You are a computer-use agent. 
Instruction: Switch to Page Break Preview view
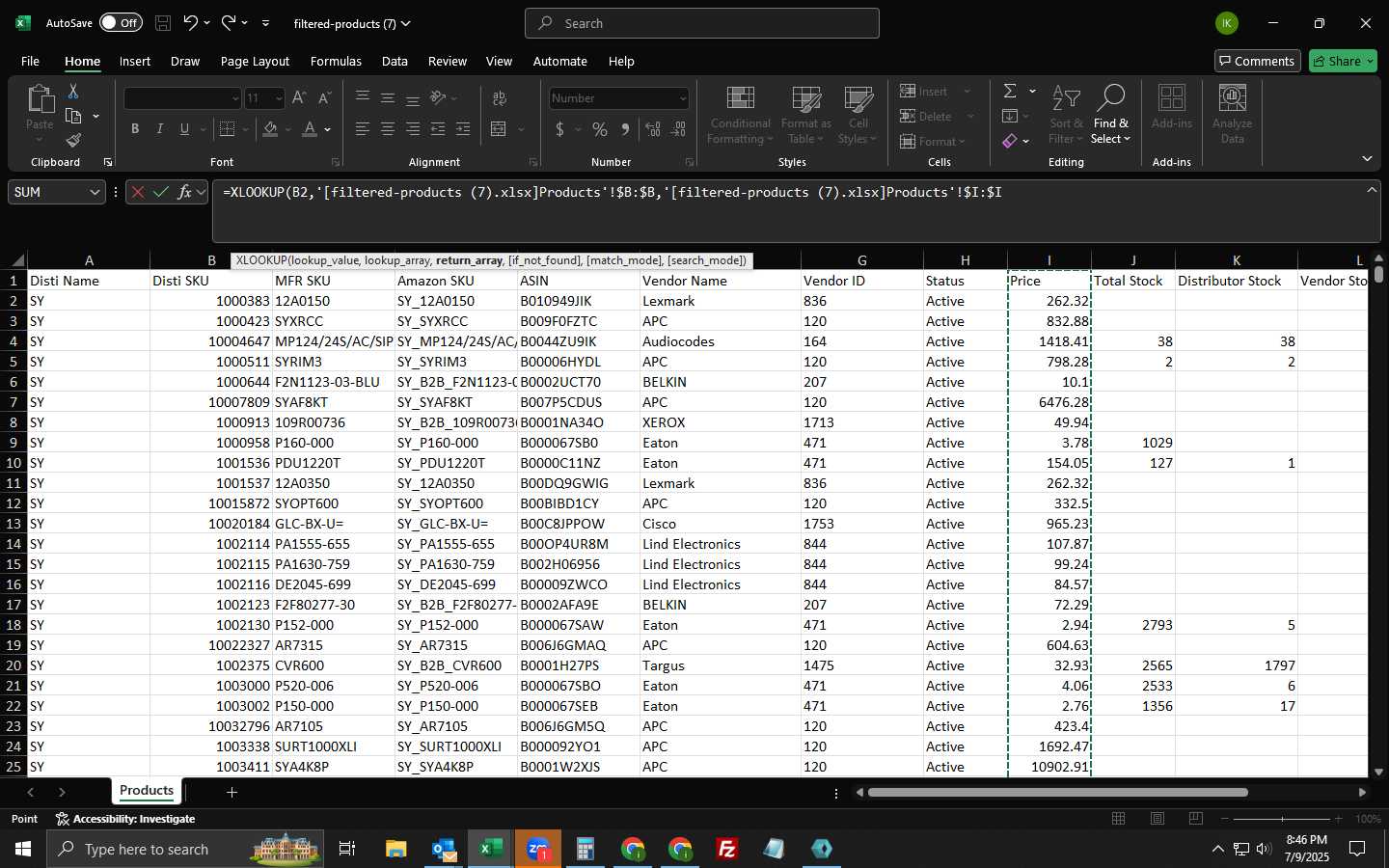click(x=1196, y=819)
